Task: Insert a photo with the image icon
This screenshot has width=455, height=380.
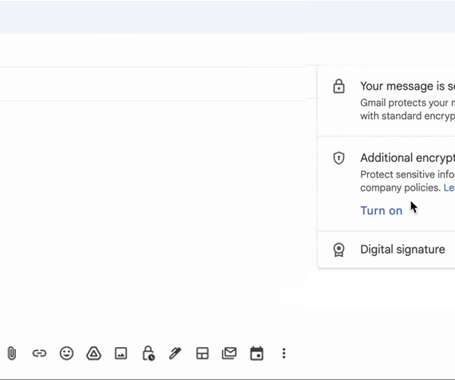Action: click(x=121, y=353)
